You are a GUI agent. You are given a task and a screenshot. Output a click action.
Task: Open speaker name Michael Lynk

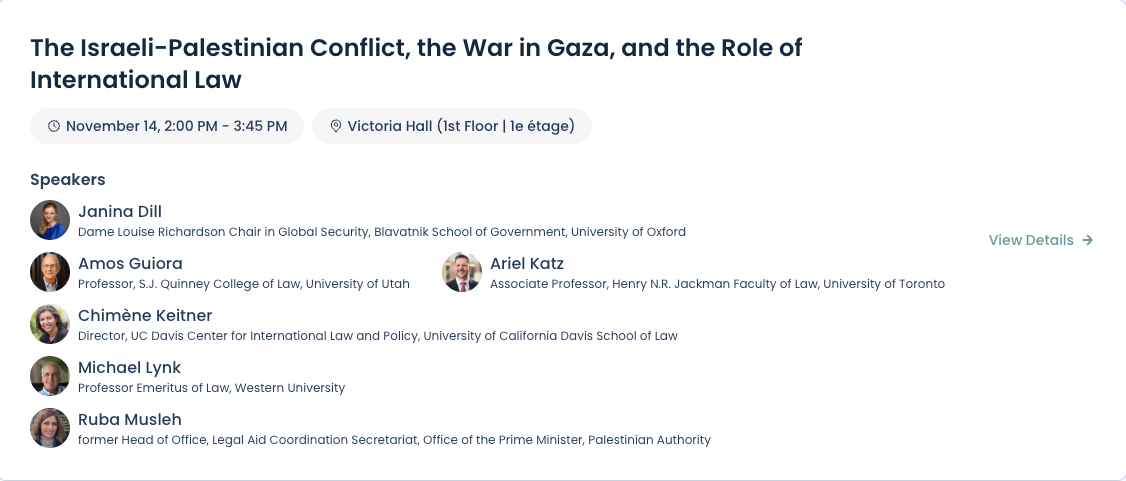click(x=130, y=367)
